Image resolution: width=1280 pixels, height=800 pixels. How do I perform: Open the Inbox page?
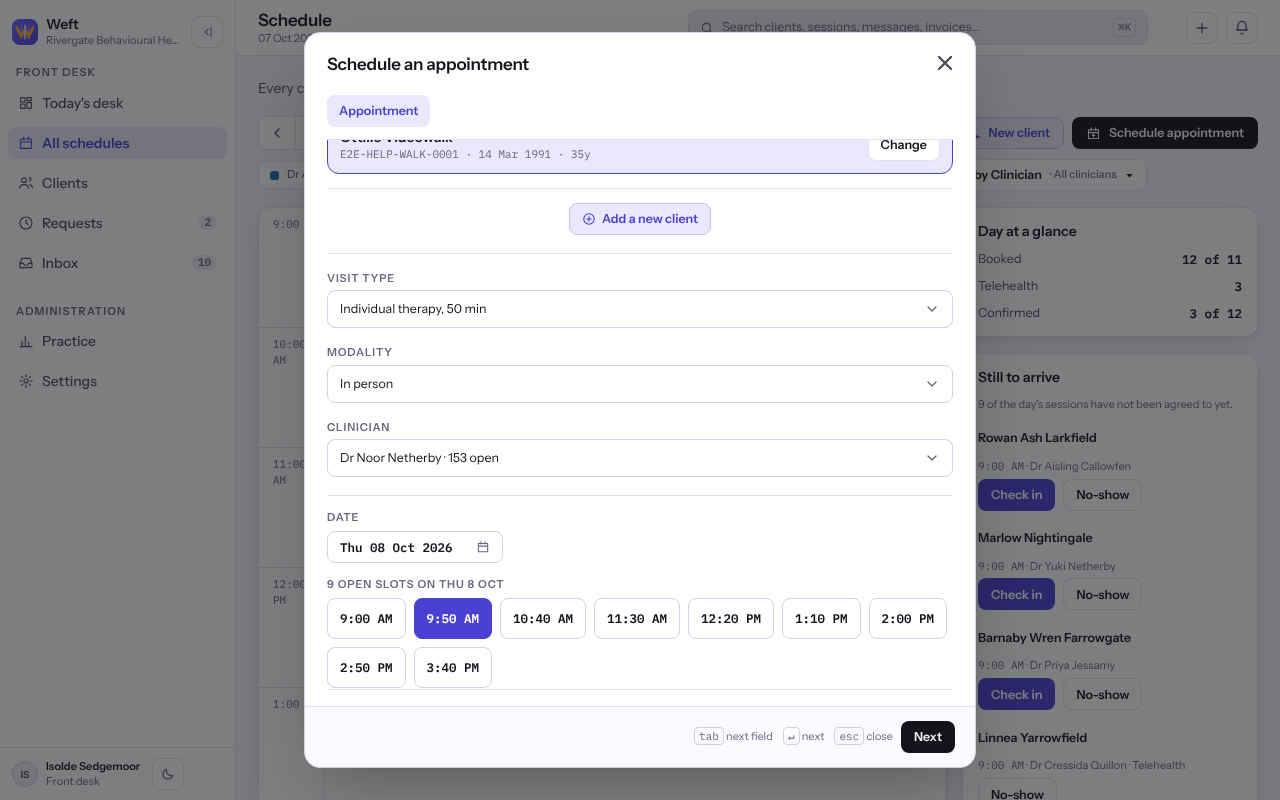coord(118,263)
